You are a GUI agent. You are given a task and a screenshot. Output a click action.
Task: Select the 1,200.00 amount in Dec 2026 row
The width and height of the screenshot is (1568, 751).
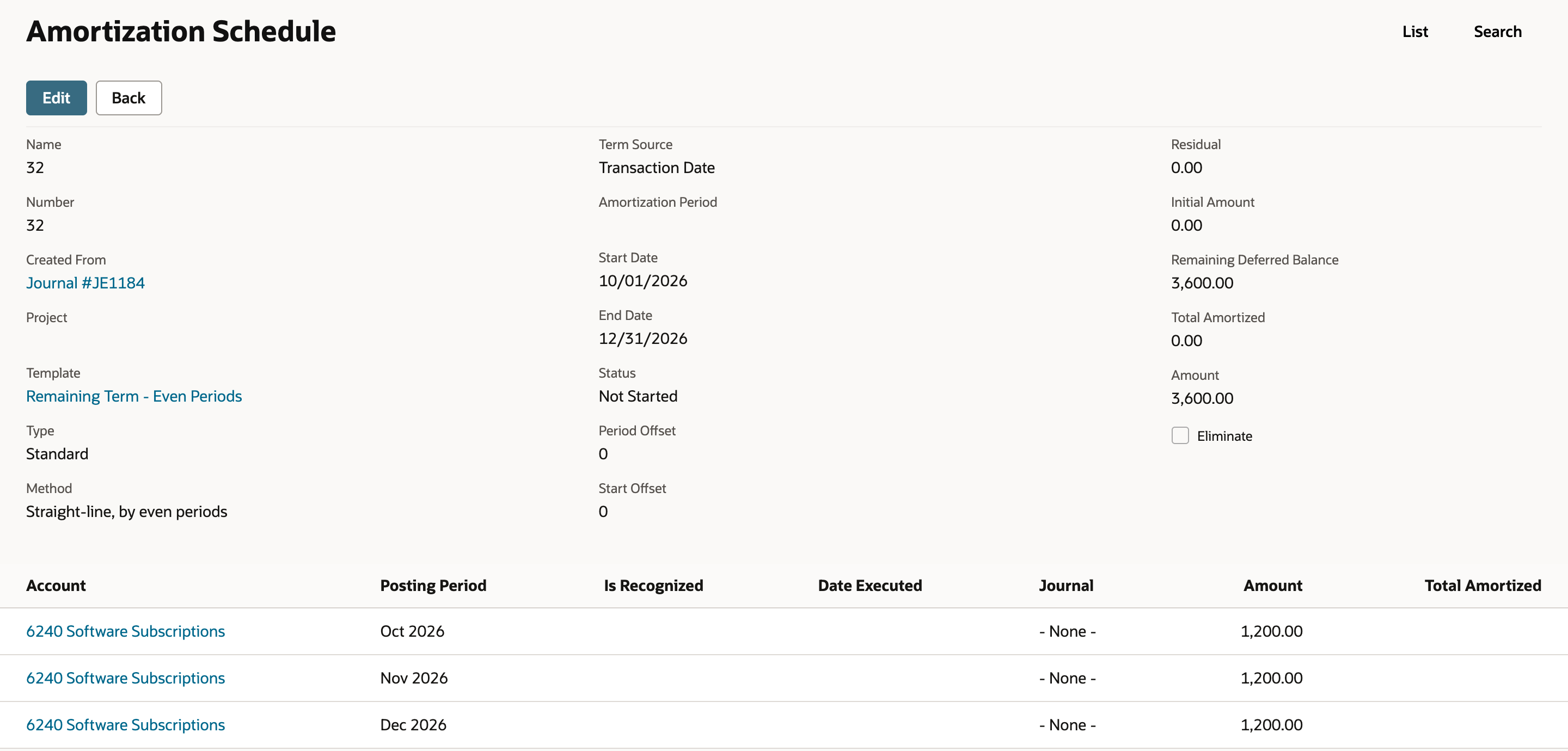[1272, 725]
